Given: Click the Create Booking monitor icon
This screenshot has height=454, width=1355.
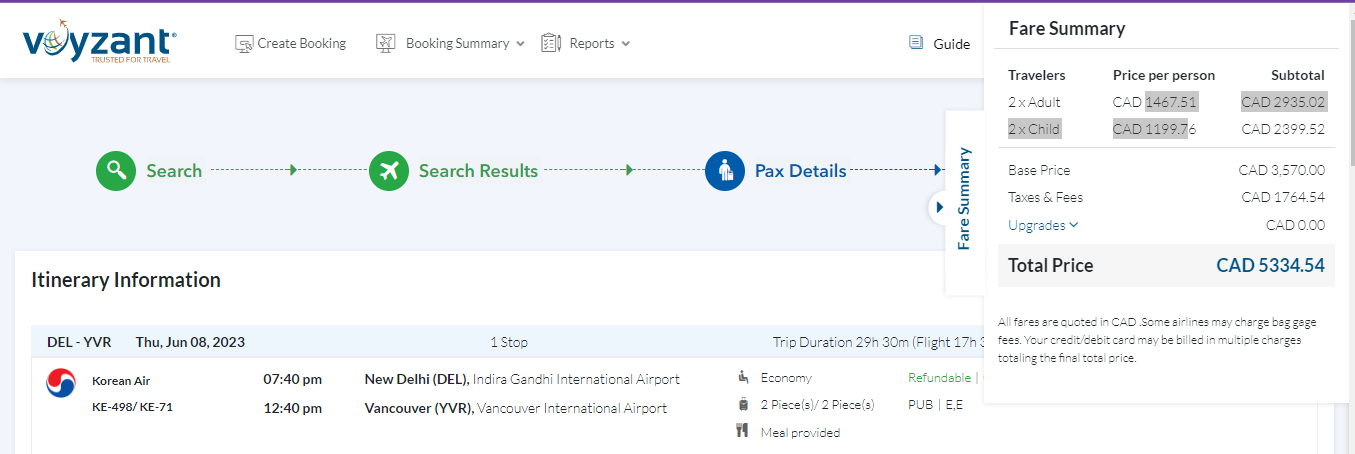Looking at the screenshot, I should pos(244,44).
